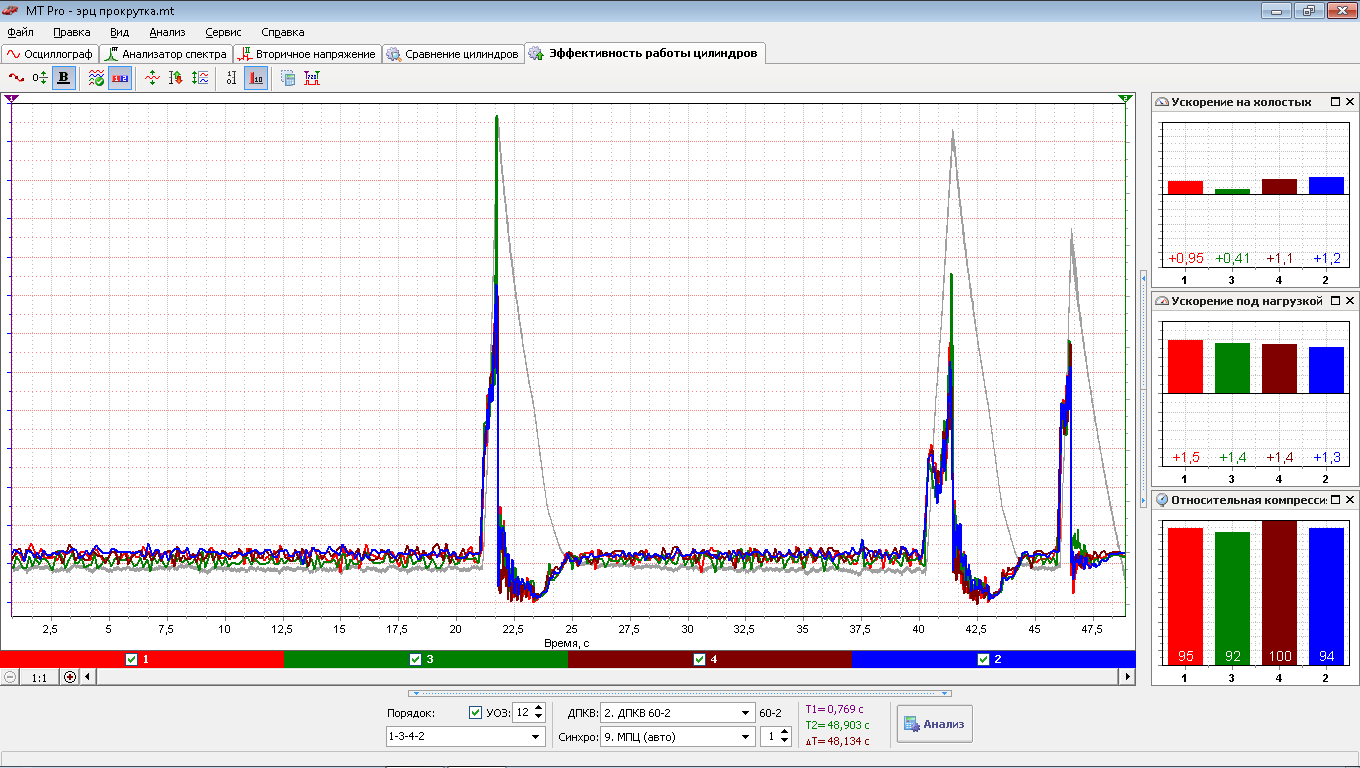1360x768 pixels.
Task: Click the Относительная компрессия panel header icon
Action: [1162, 499]
